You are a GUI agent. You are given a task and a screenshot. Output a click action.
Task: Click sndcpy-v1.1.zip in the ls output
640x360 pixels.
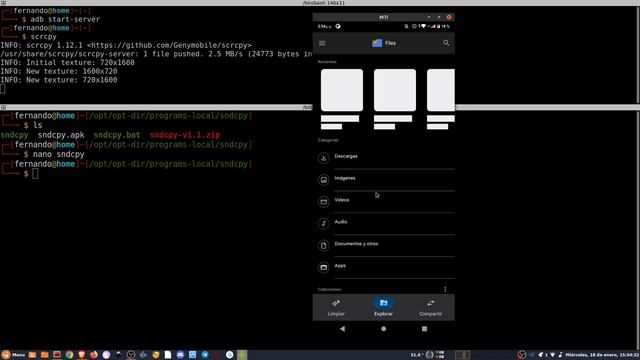coord(184,135)
